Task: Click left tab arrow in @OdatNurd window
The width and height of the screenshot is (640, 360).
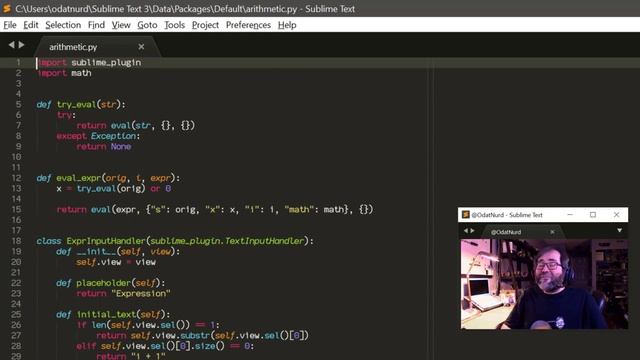Action: click(466, 231)
